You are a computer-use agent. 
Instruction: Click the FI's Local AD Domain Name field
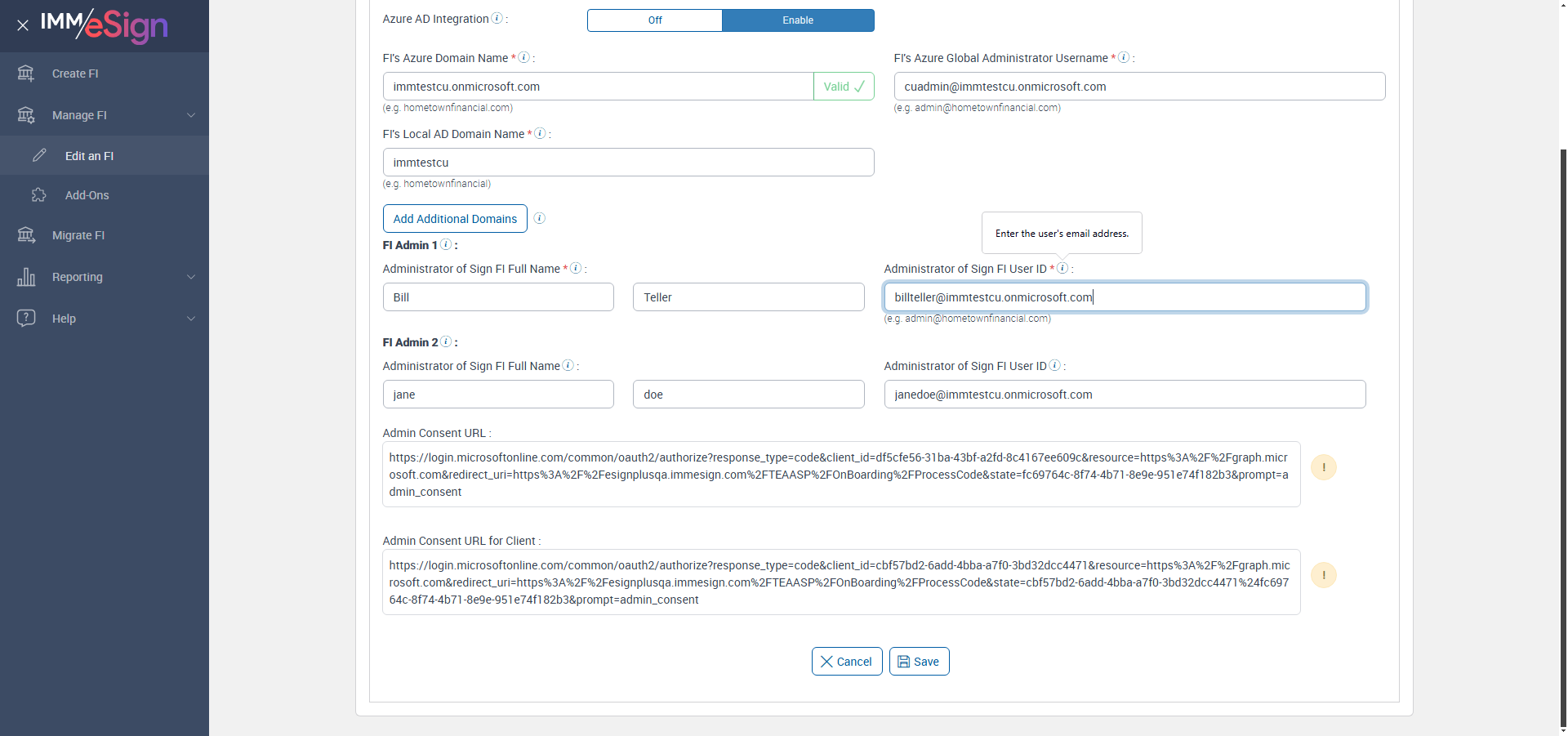(628, 163)
